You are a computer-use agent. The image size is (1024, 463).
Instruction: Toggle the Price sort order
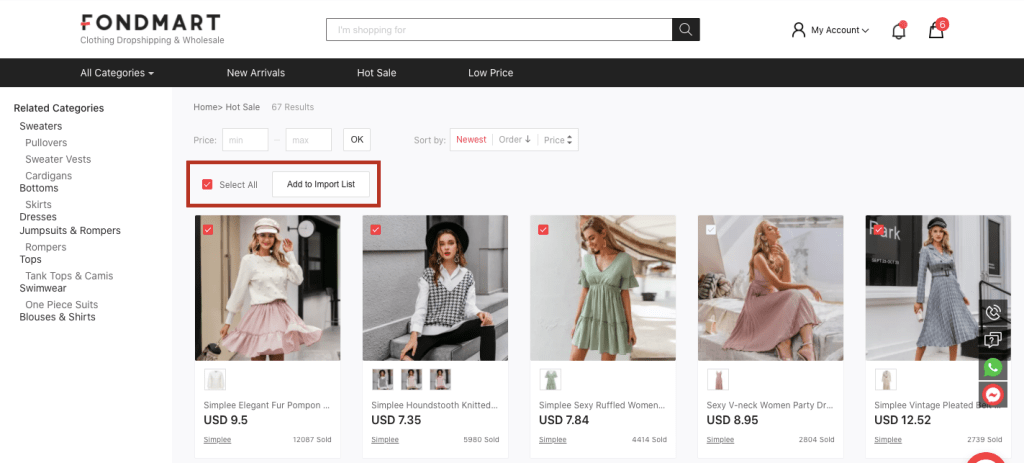coord(558,140)
